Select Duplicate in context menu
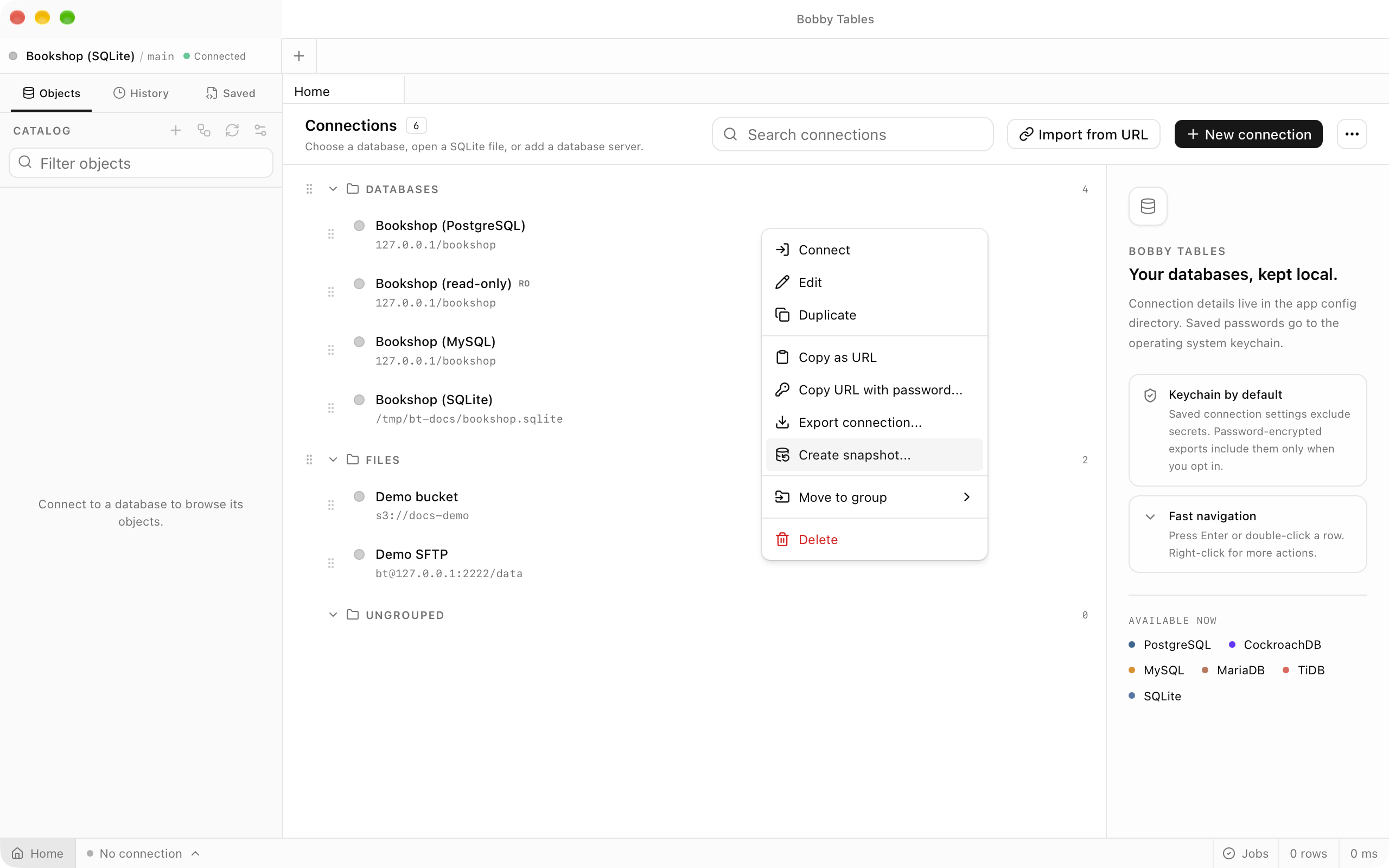Image resolution: width=1389 pixels, height=868 pixels. tap(874, 315)
